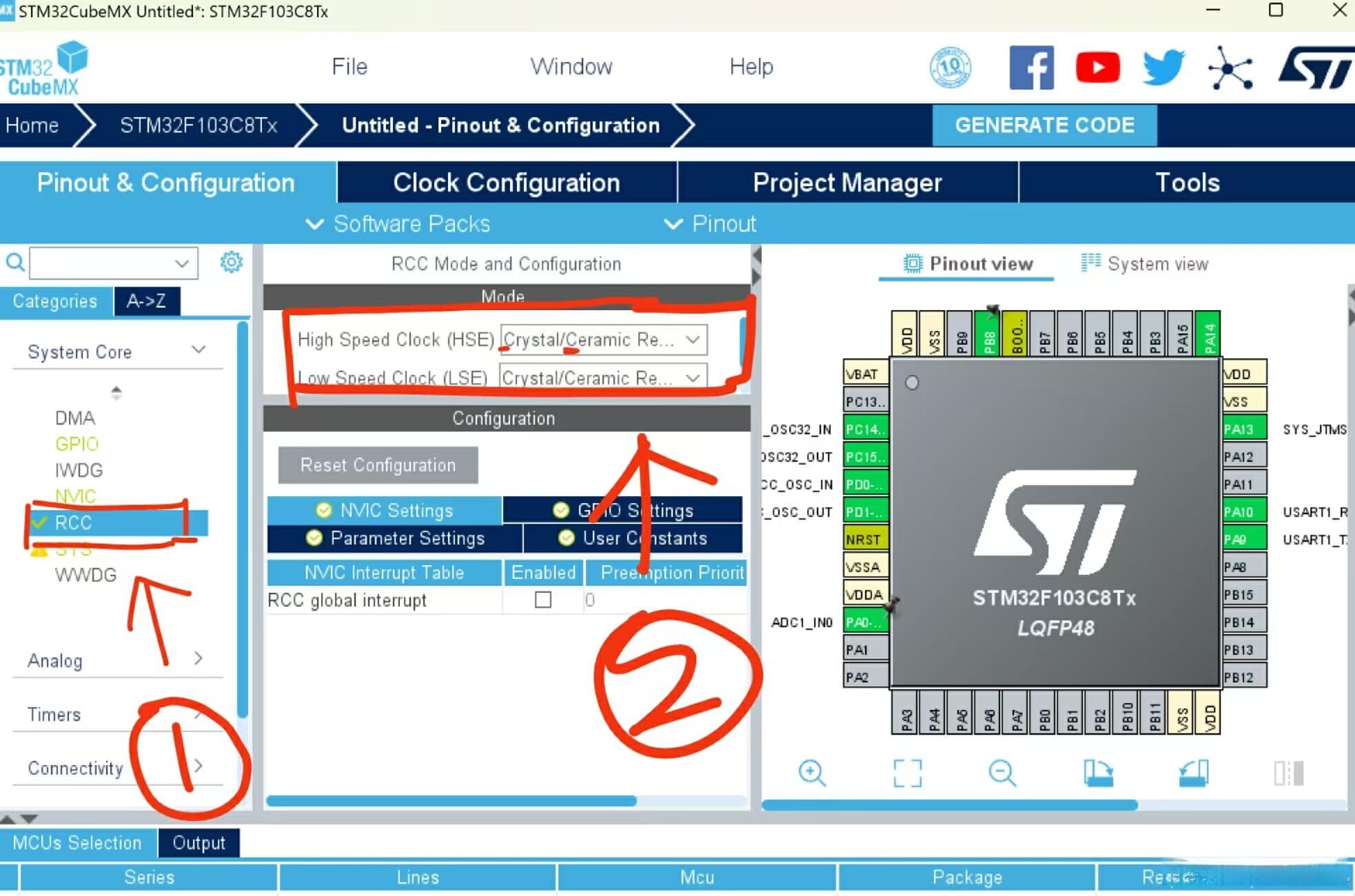The image size is (1355, 896).
Task: Open Low Speed Clock (LSE) dropdown
Action: click(603, 378)
